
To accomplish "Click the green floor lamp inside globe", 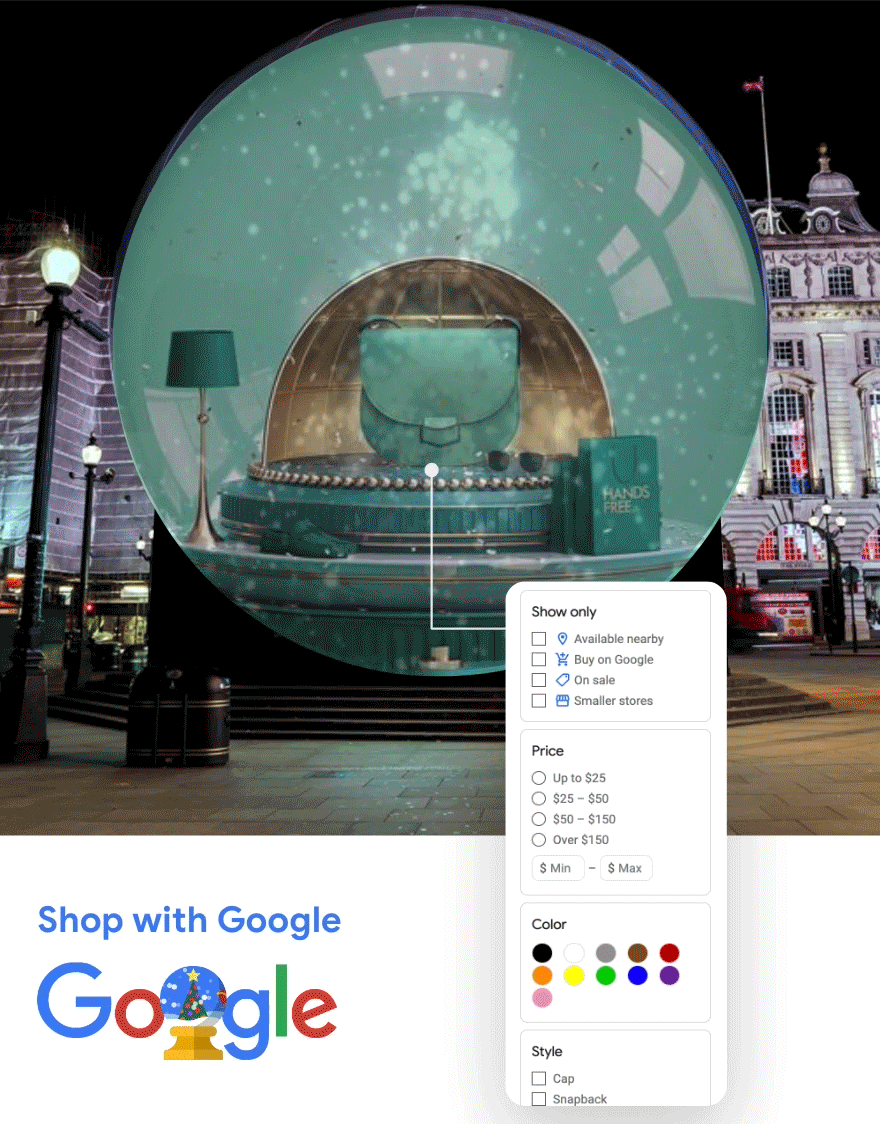I will point(203,437).
